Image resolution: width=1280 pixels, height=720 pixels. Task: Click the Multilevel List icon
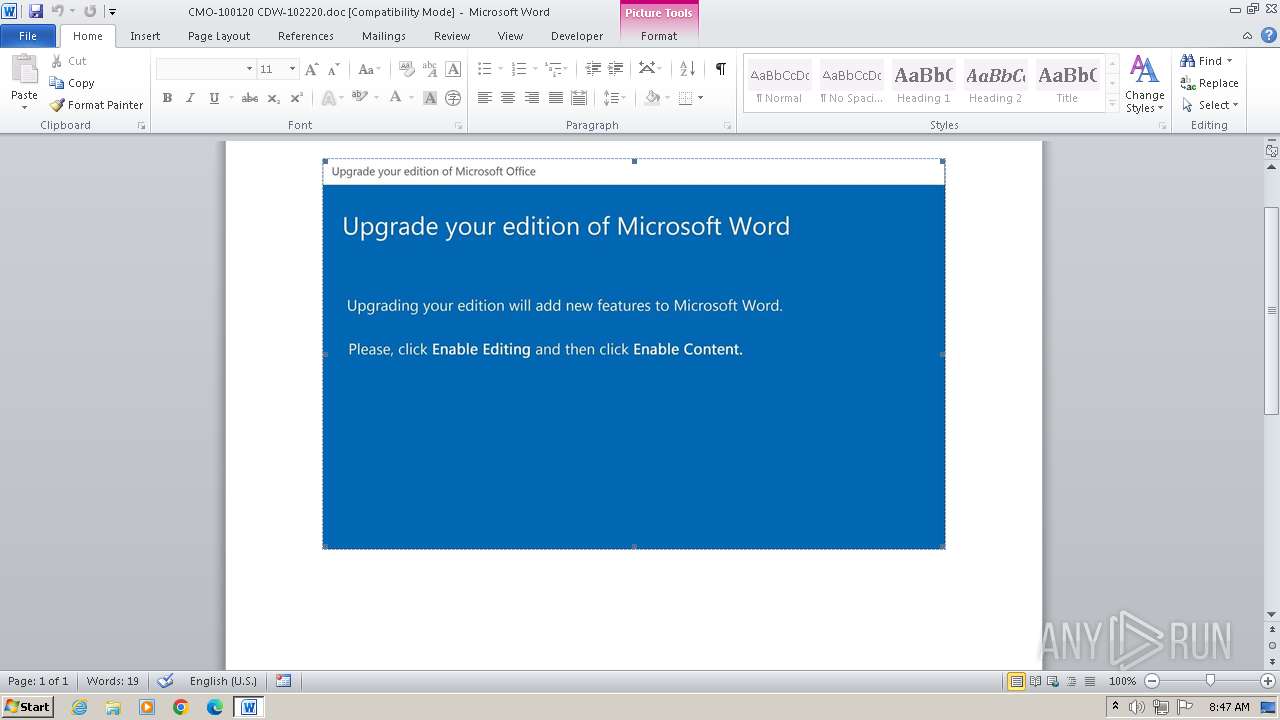pyautogui.click(x=552, y=69)
